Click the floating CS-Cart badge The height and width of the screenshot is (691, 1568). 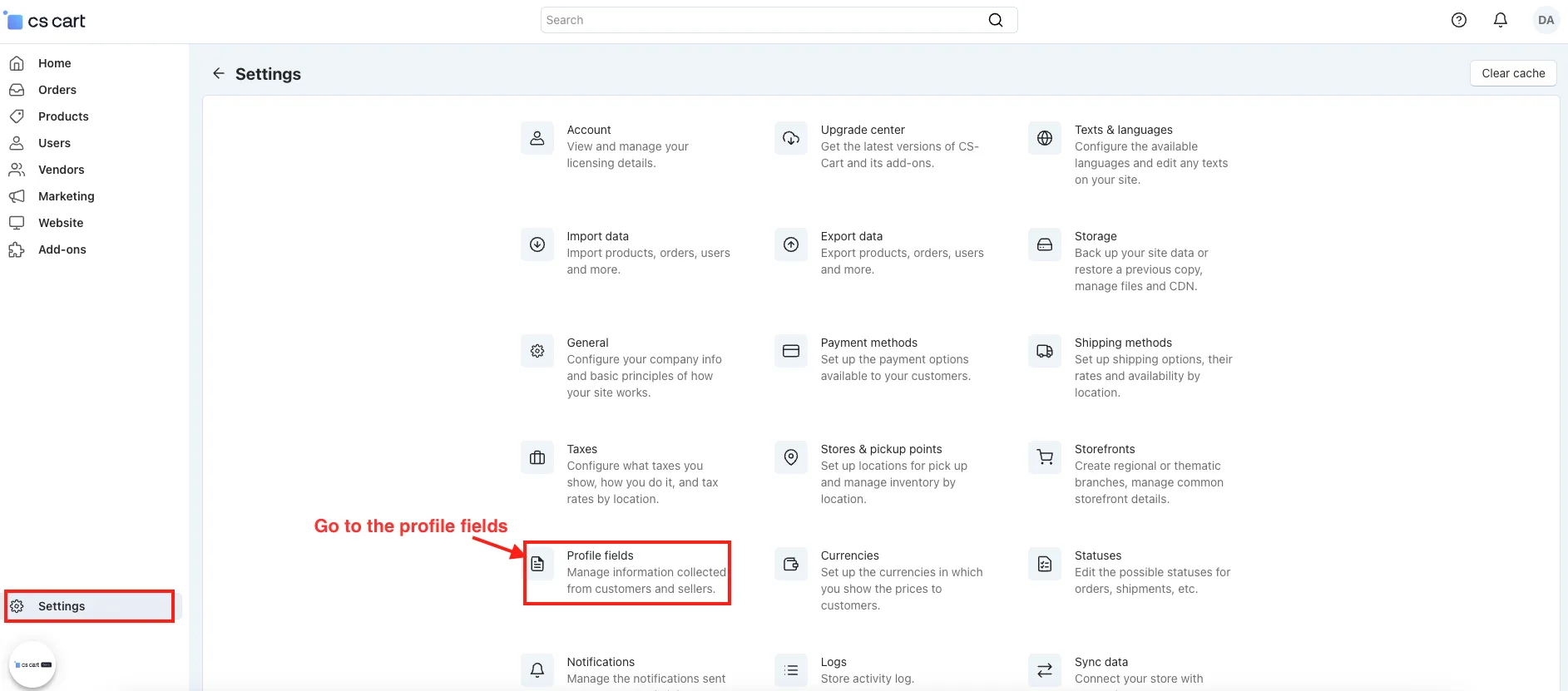click(x=33, y=664)
